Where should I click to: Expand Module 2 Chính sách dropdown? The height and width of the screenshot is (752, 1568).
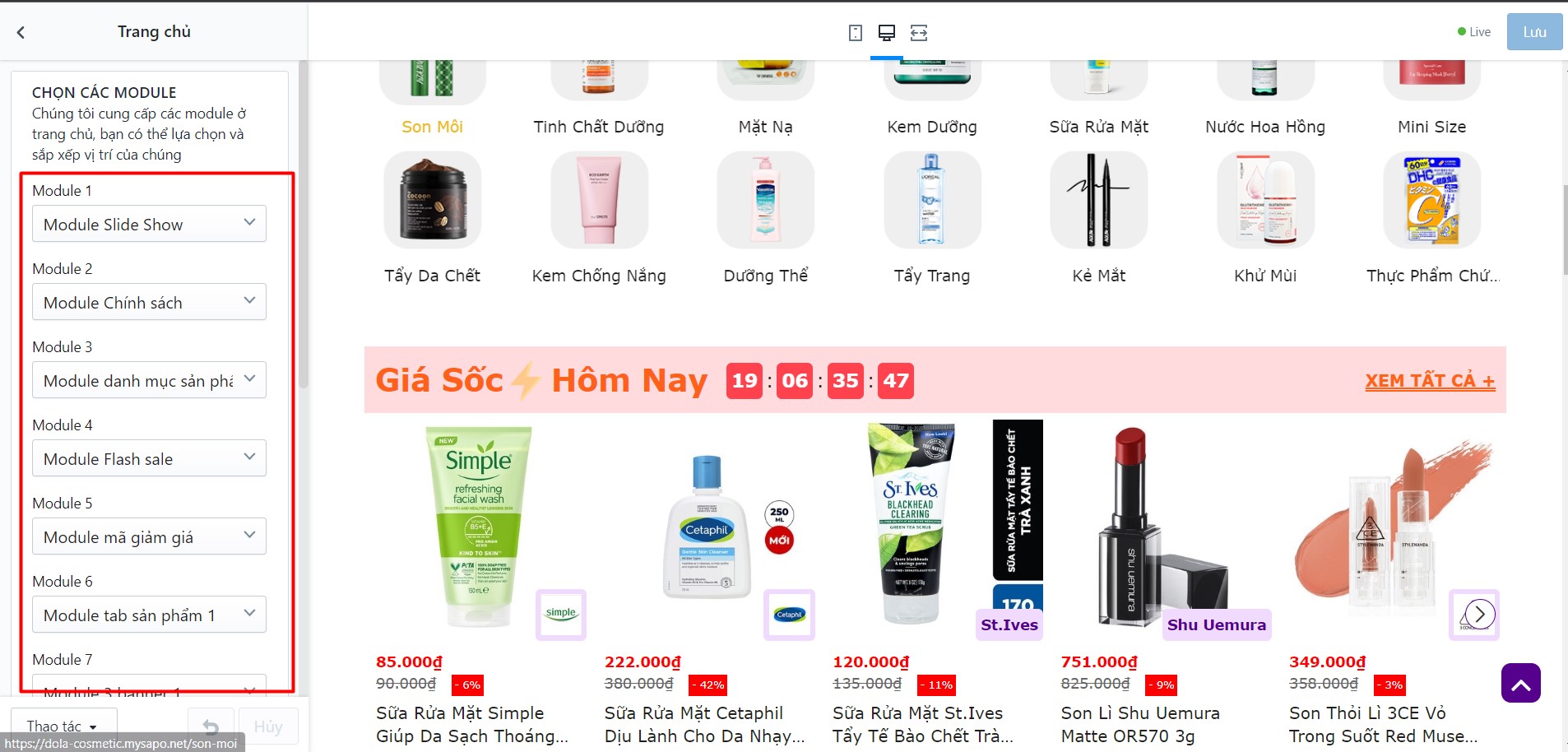[149, 302]
